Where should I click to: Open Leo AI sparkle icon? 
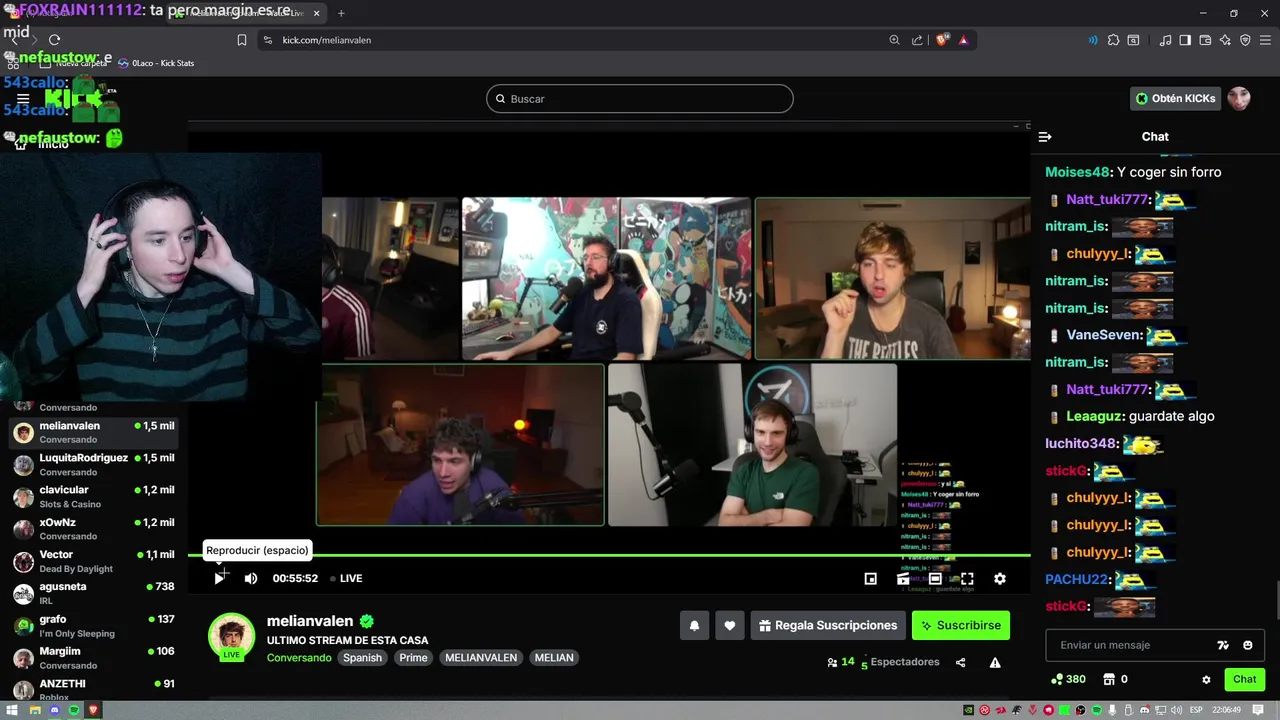(x=1225, y=40)
